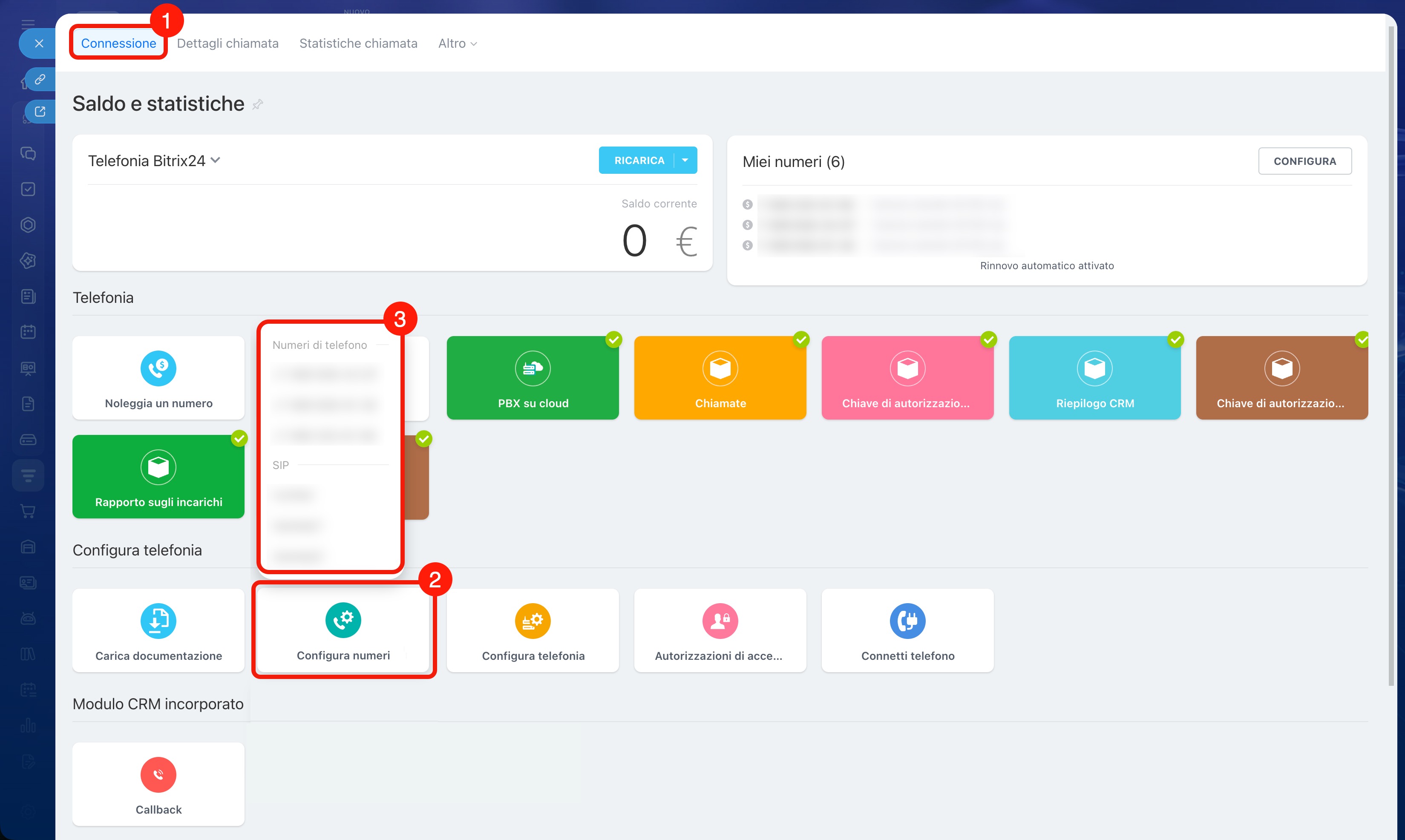This screenshot has width=1405, height=840.
Task: Open tasks checkmark icon in sidebar
Action: pyautogui.click(x=28, y=189)
